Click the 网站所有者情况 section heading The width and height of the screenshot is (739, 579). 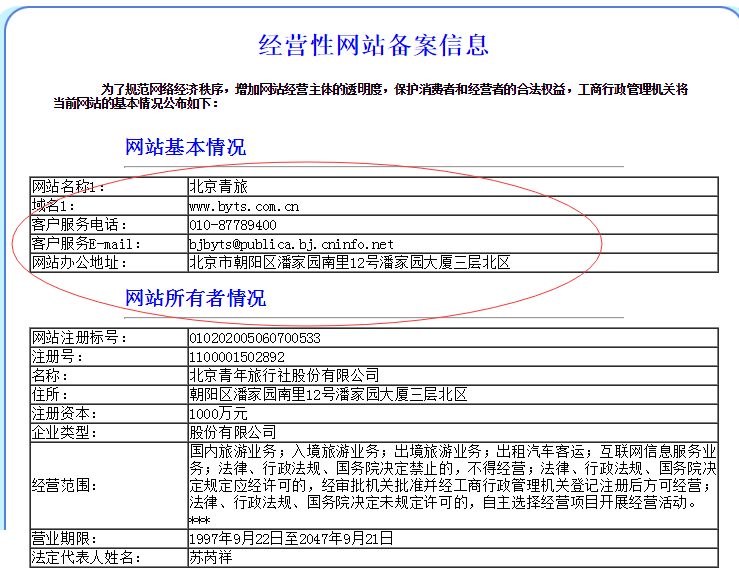pyautogui.click(x=195, y=298)
